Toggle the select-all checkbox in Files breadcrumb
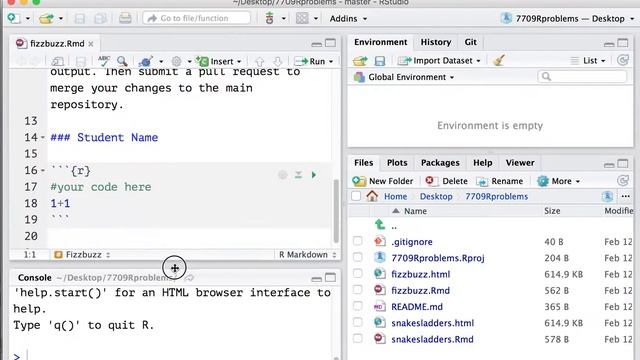The height and width of the screenshot is (360, 640). tap(356, 196)
